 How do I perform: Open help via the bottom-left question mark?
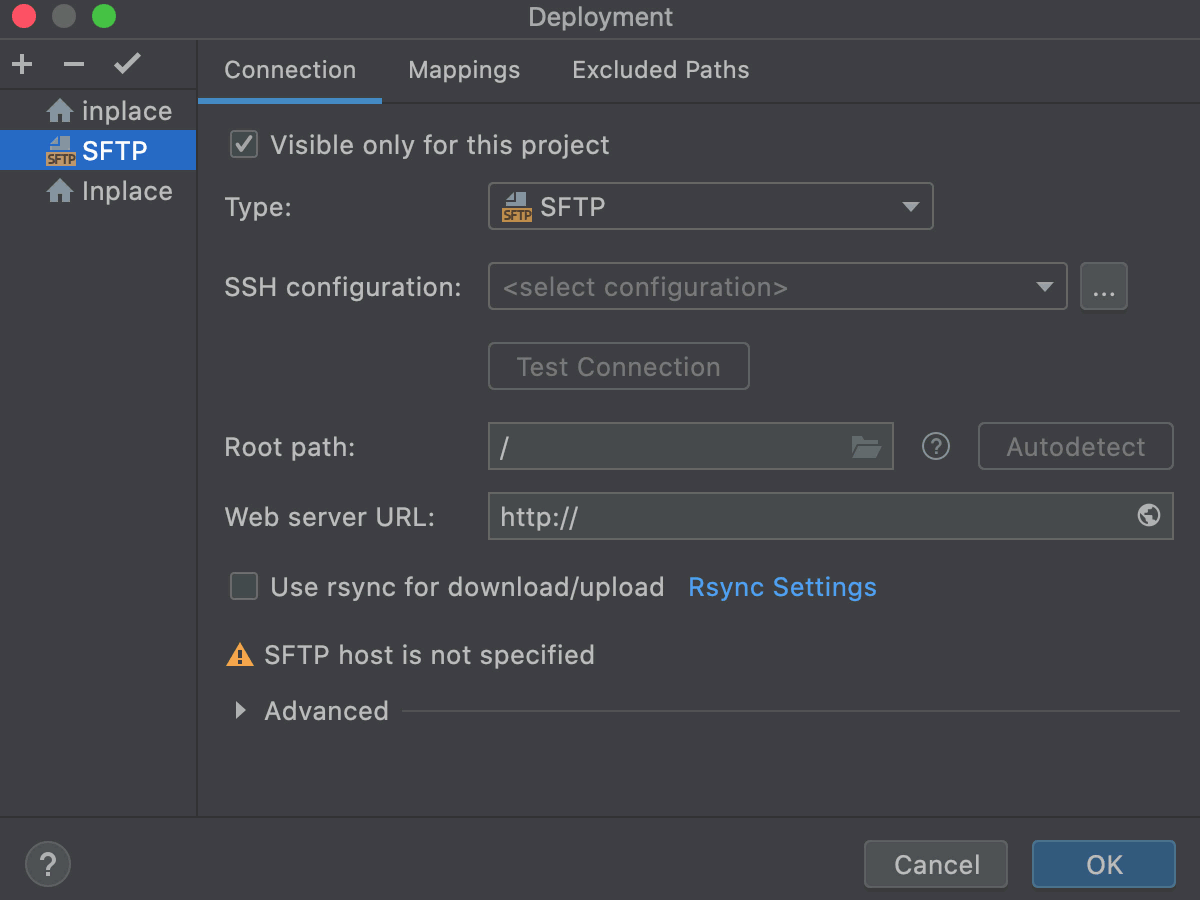point(47,863)
